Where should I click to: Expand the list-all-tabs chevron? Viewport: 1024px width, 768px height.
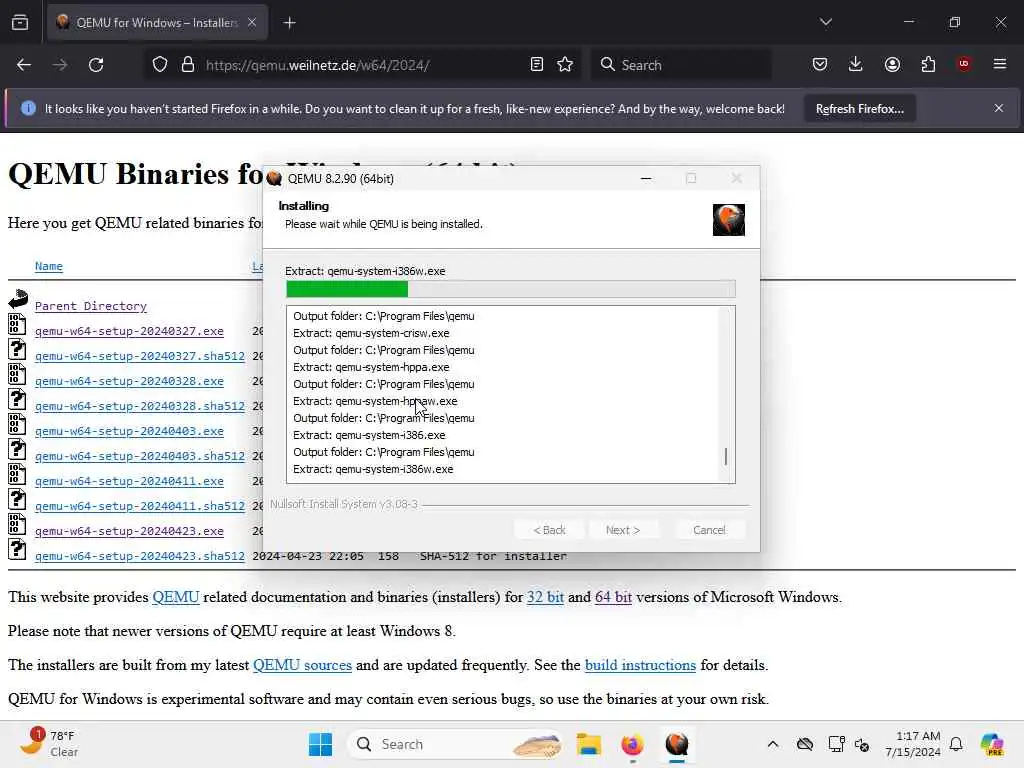[x=825, y=22]
